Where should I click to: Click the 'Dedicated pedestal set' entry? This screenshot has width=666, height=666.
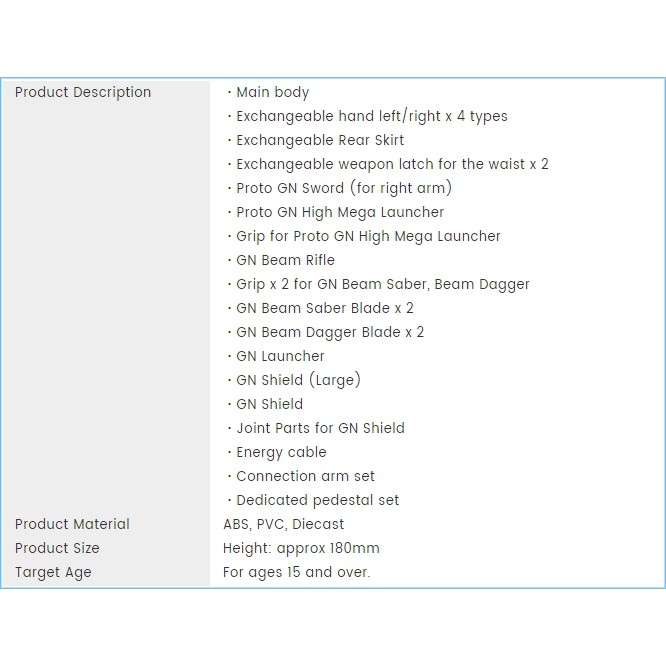(317, 500)
